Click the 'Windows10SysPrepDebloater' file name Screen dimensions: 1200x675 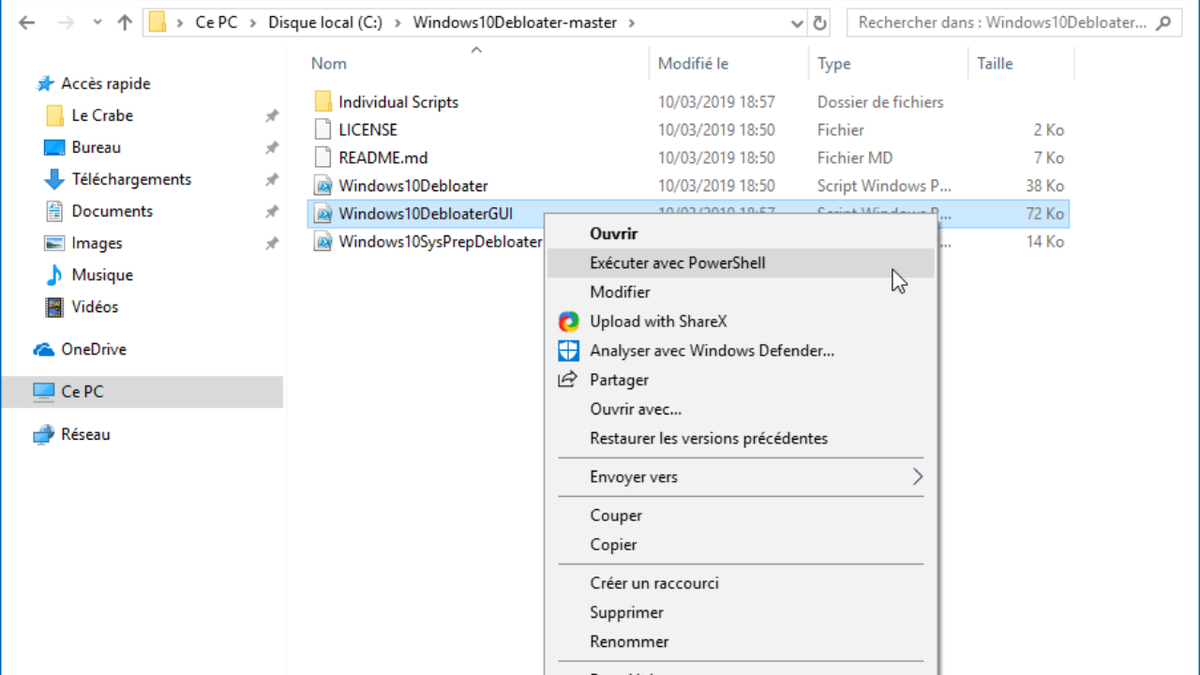tap(440, 241)
